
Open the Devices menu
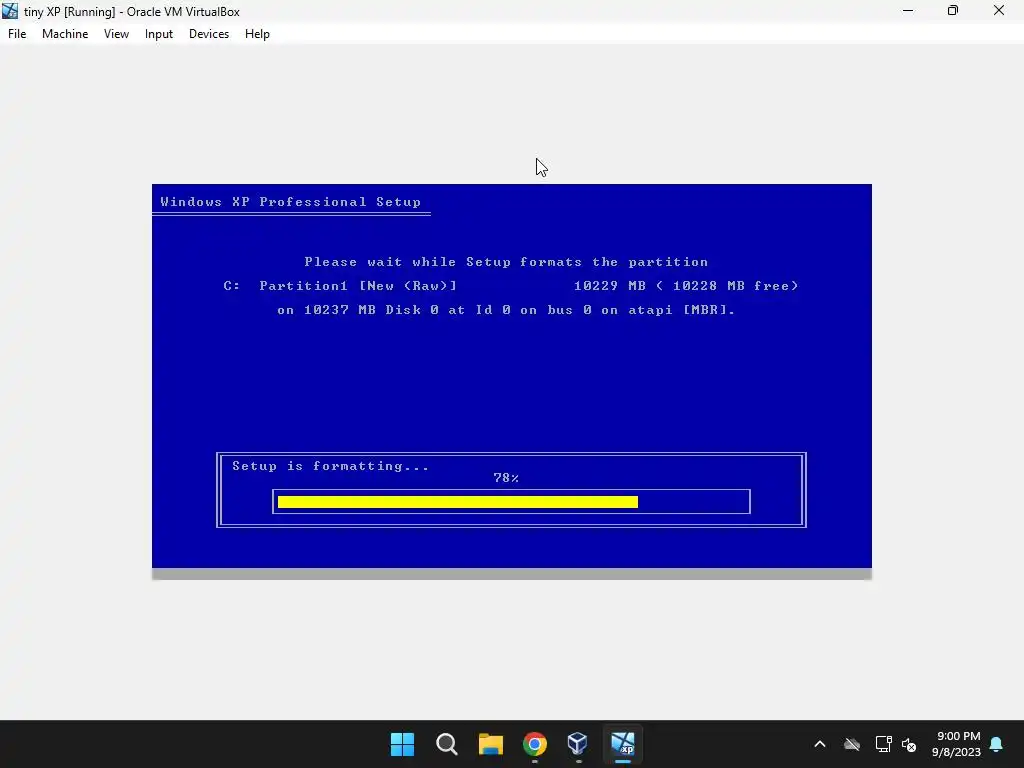[x=209, y=34]
